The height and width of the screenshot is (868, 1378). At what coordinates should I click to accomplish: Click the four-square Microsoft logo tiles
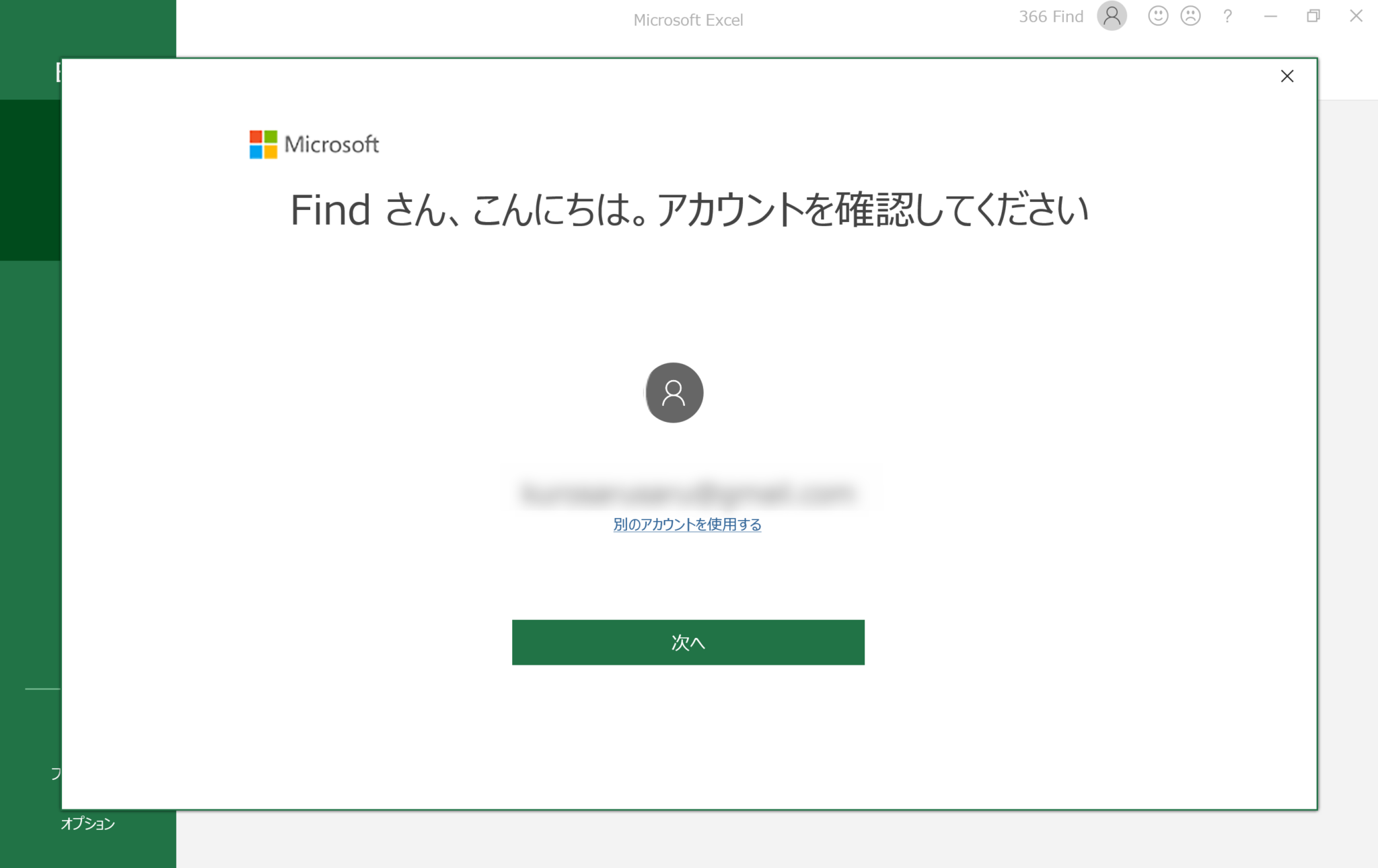click(262, 144)
